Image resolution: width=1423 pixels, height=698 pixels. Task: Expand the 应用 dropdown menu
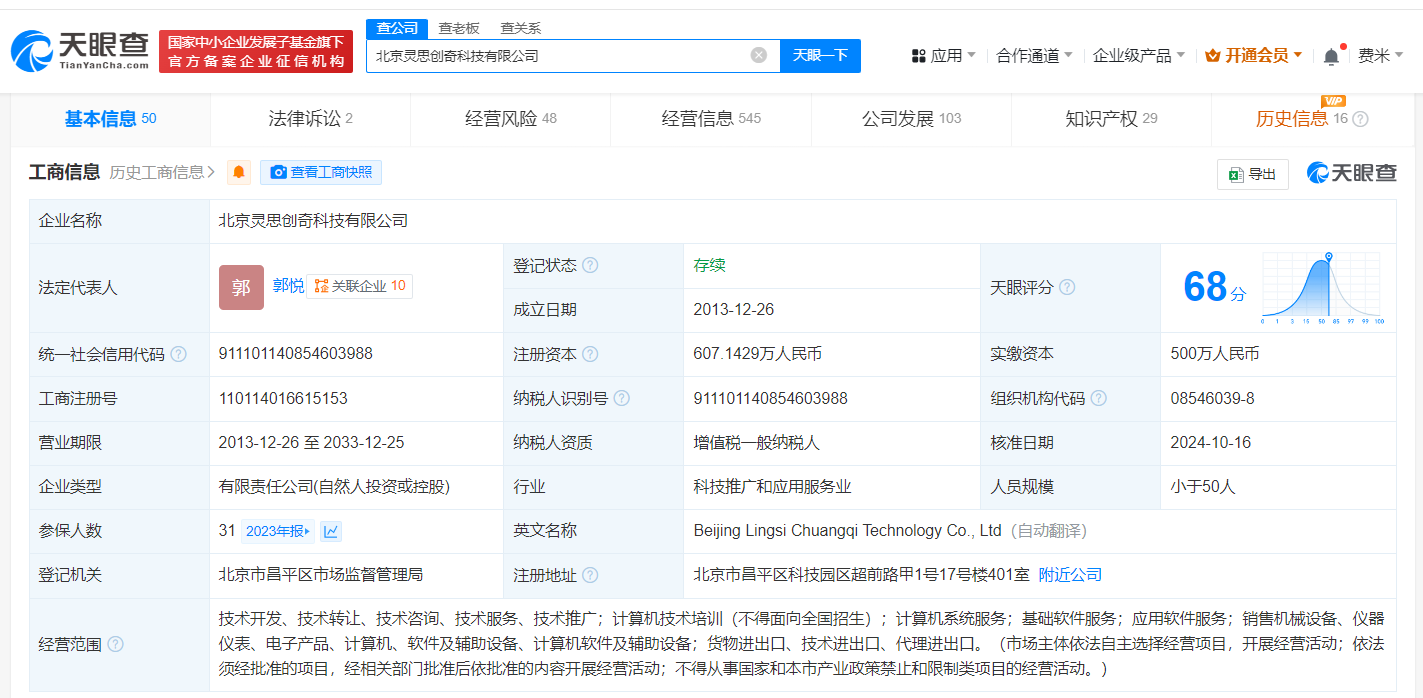tap(944, 56)
